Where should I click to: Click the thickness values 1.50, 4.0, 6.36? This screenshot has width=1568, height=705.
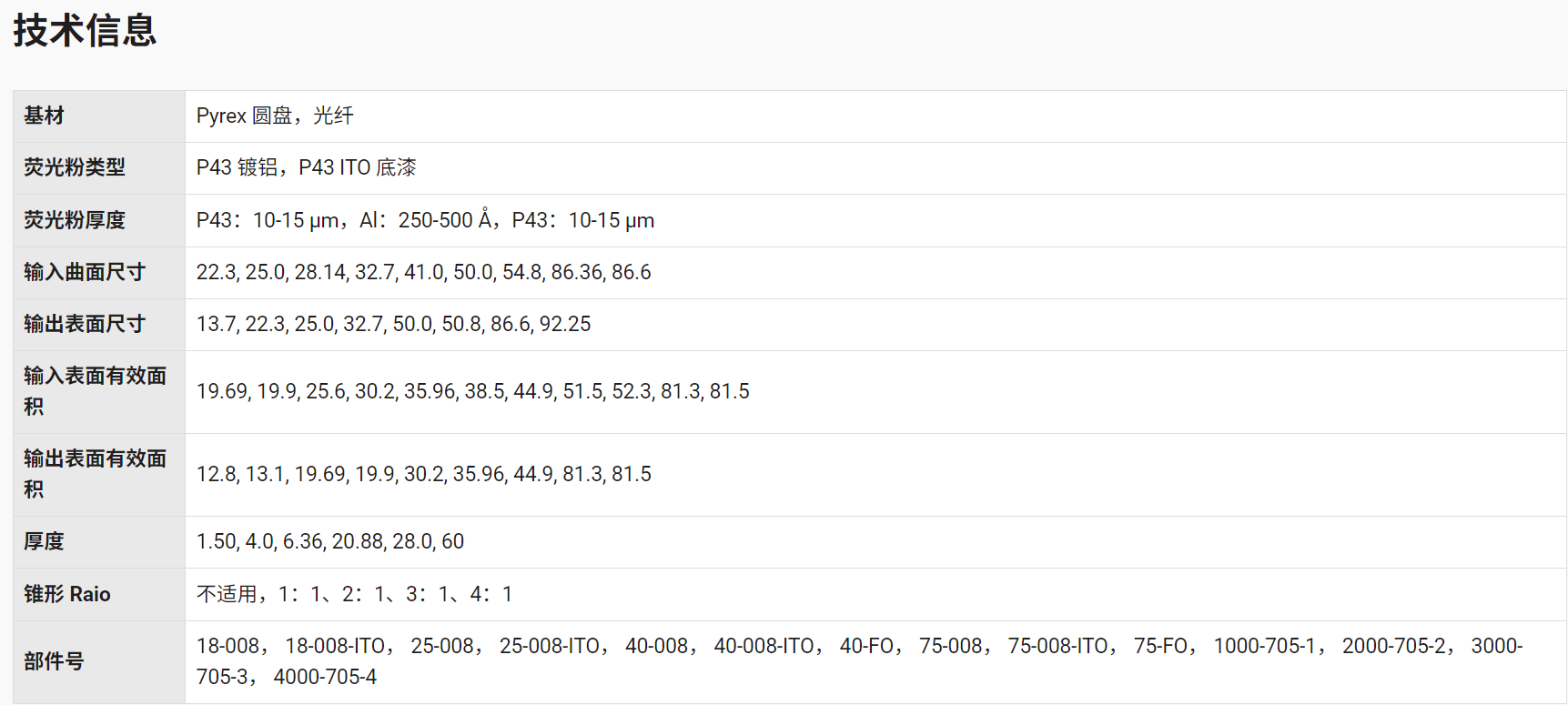click(329, 541)
